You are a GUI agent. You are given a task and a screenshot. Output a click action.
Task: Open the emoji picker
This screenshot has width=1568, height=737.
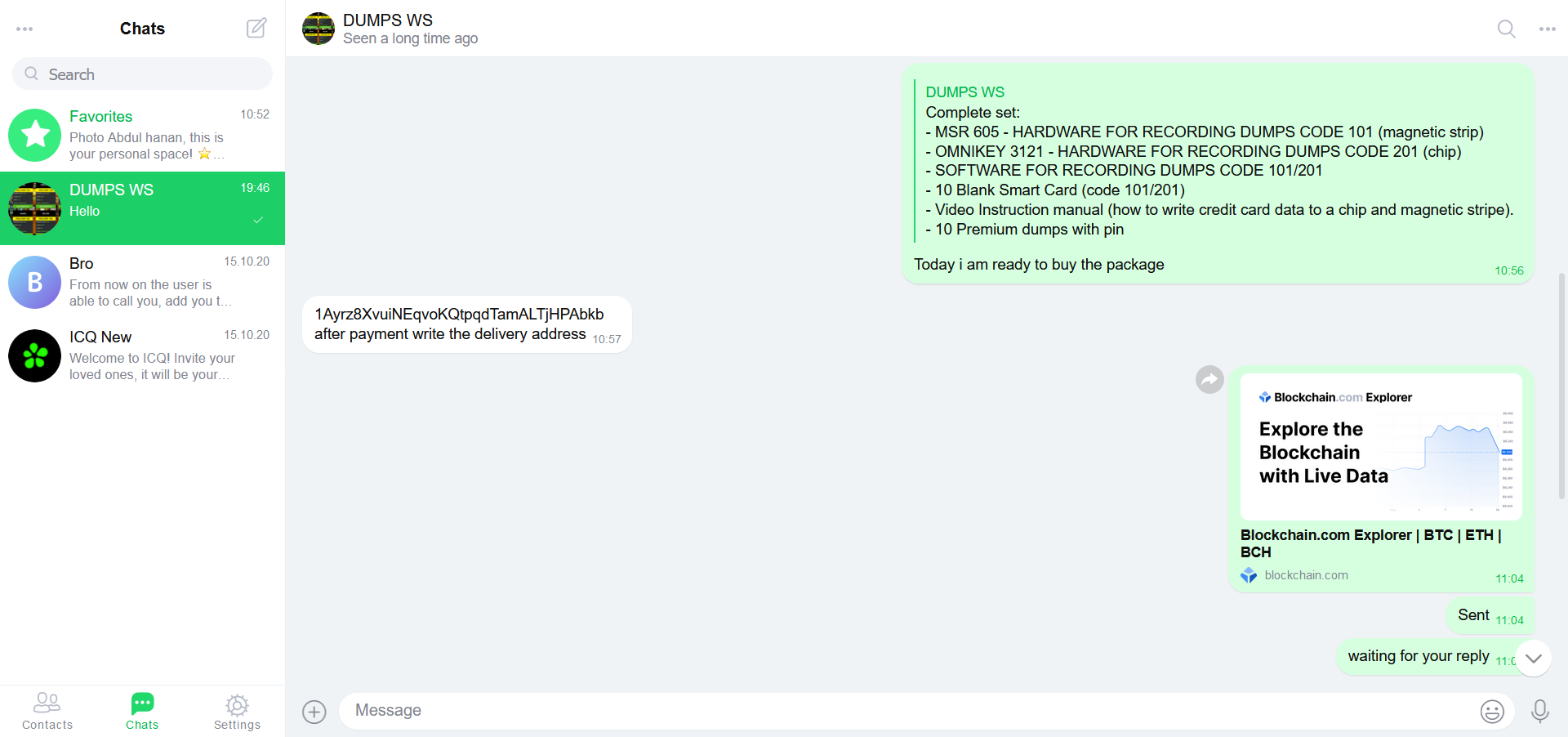click(1492, 712)
